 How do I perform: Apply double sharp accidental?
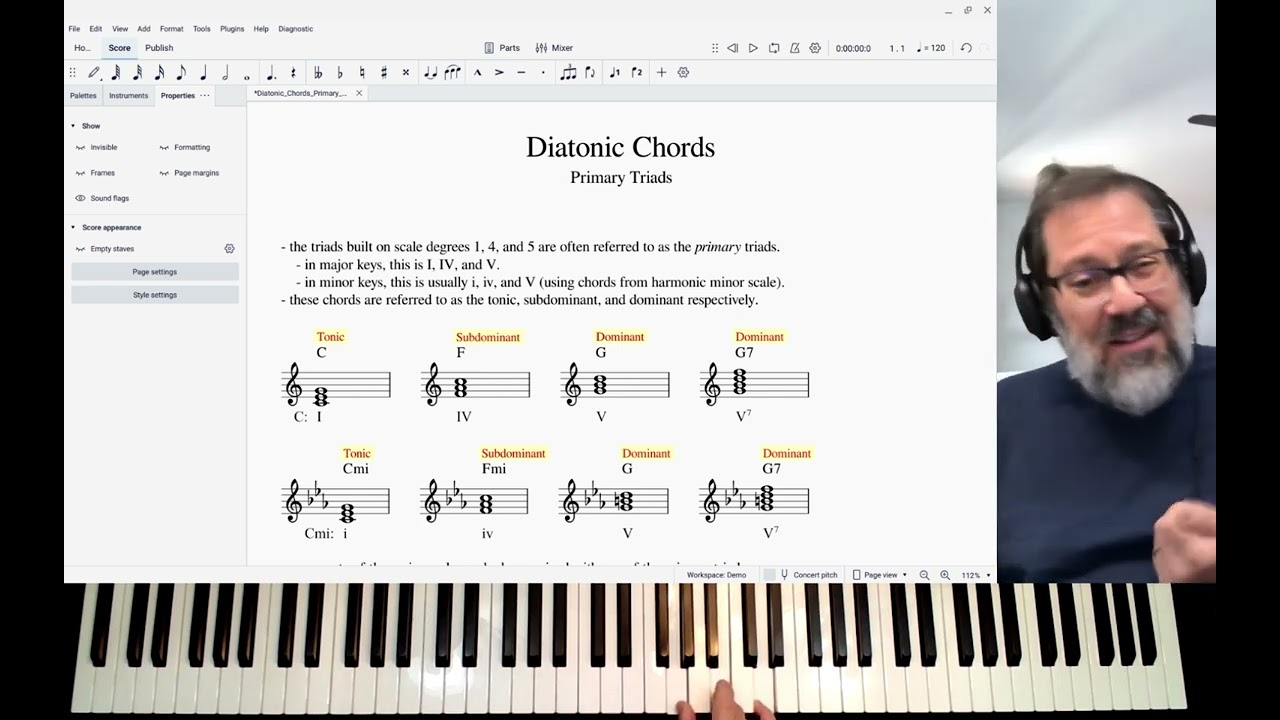tap(405, 72)
